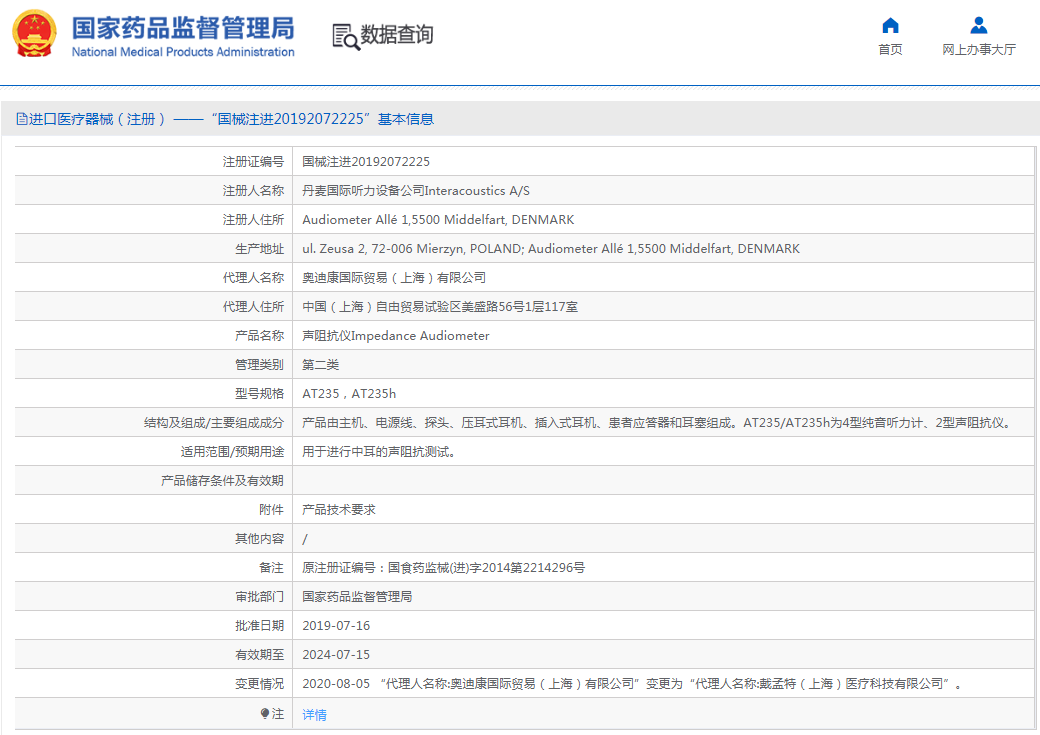Image resolution: width=1040 pixels, height=735 pixels.
Task: Click the 适用范围/预期用途 label
Action: pyautogui.click(x=232, y=452)
